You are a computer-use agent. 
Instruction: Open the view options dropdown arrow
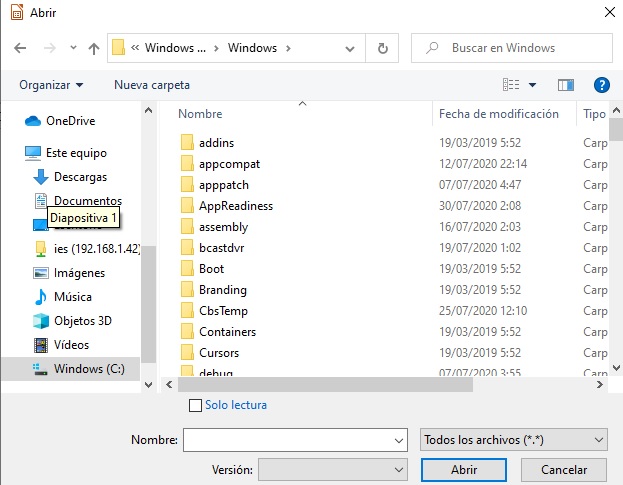532,85
